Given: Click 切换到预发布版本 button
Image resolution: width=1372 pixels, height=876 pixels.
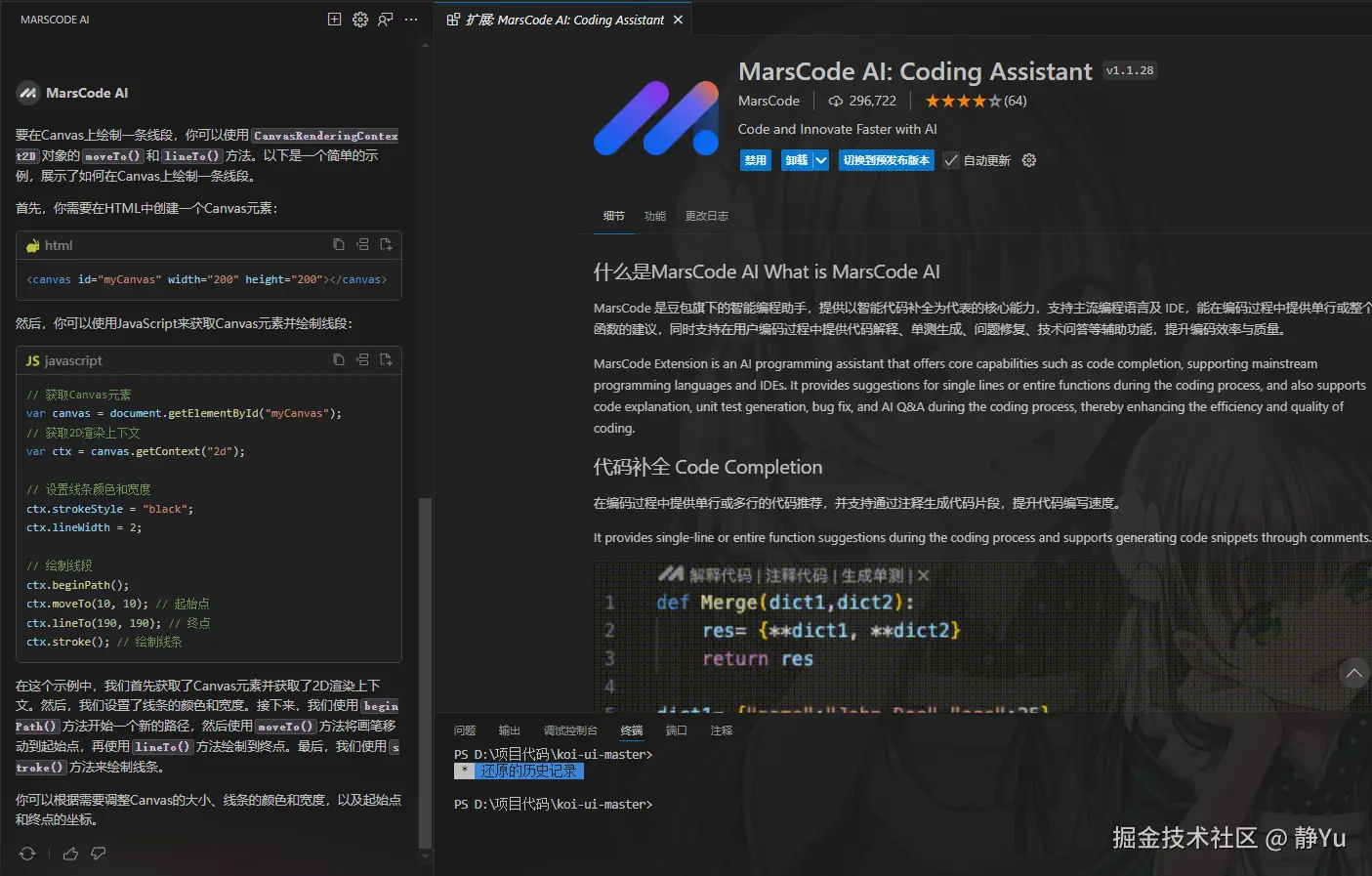Looking at the screenshot, I should [886, 160].
